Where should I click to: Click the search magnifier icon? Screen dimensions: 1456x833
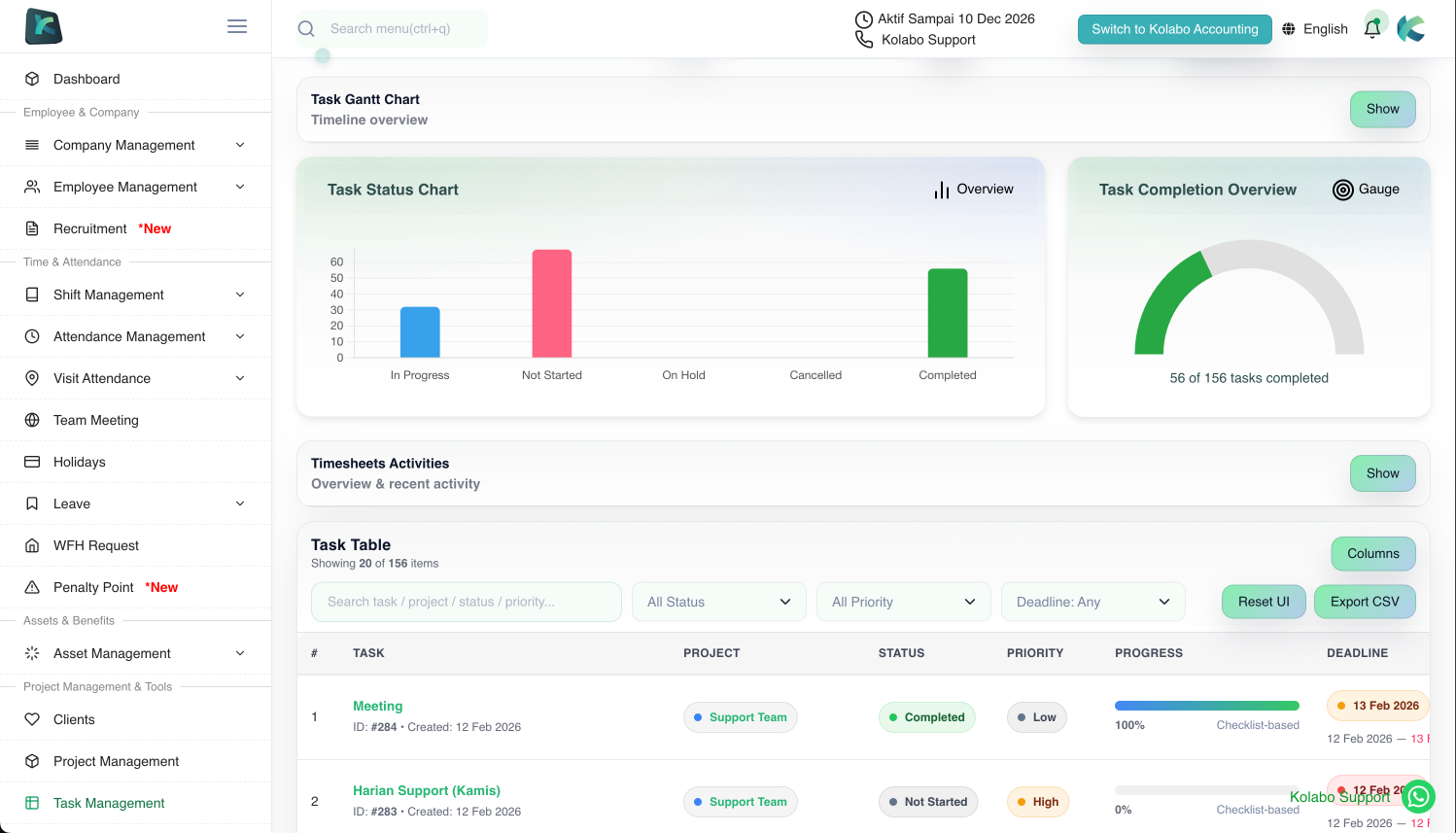tap(306, 29)
